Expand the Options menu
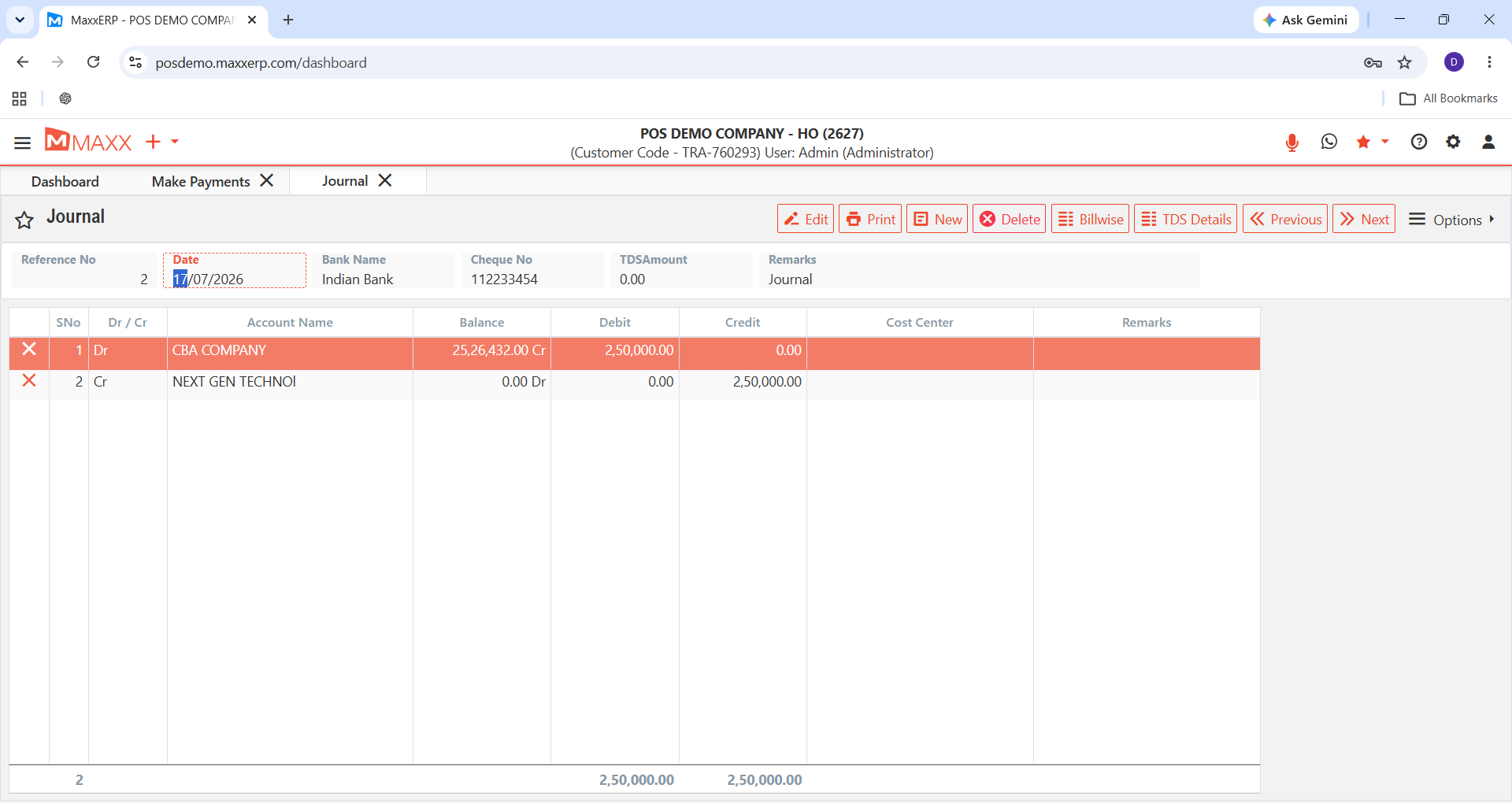Image resolution: width=1512 pixels, height=803 pixels. coord(1451,220)
